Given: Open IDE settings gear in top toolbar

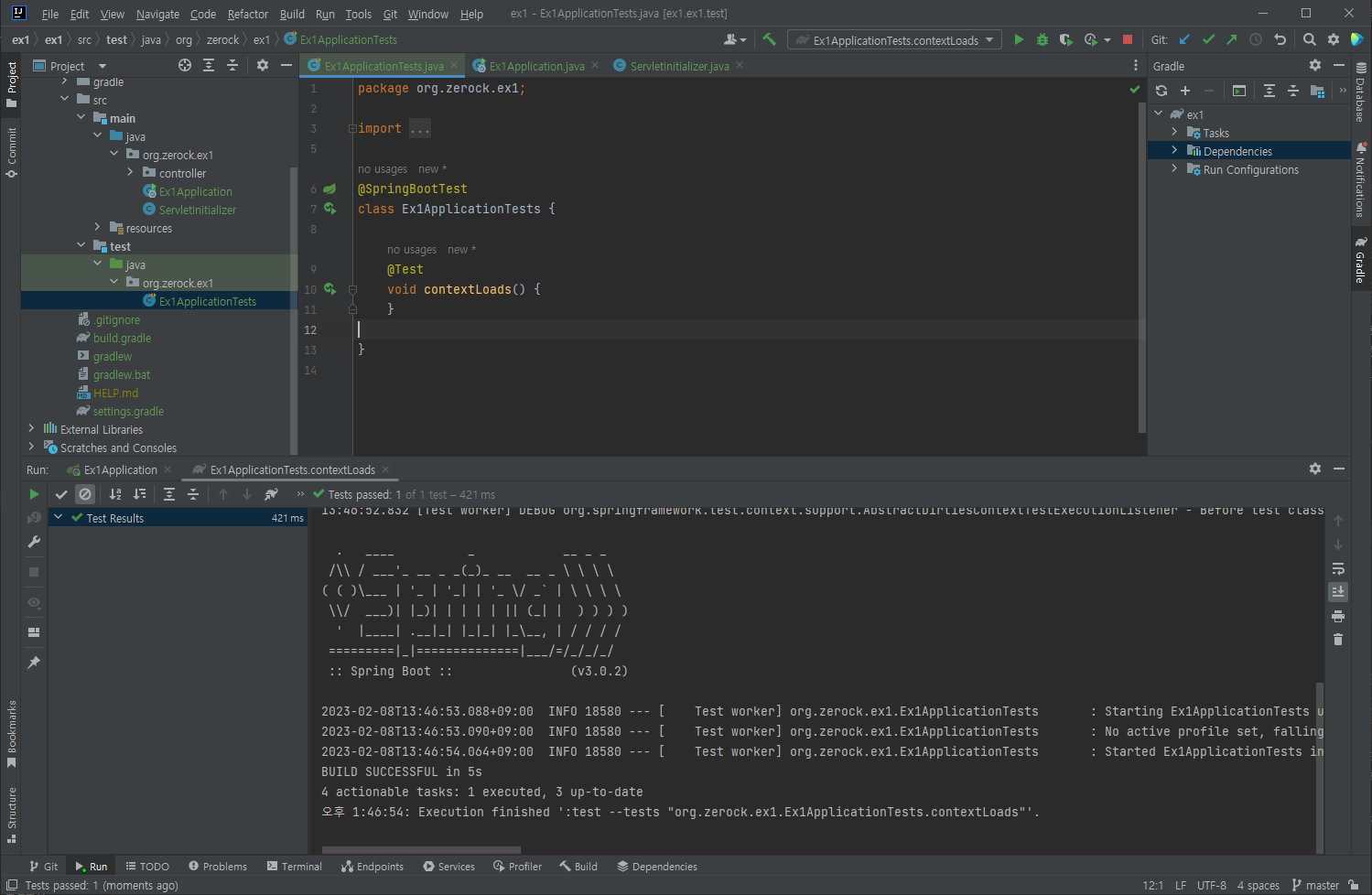Looking at the screenshot, I should [x=1334, y=39].
